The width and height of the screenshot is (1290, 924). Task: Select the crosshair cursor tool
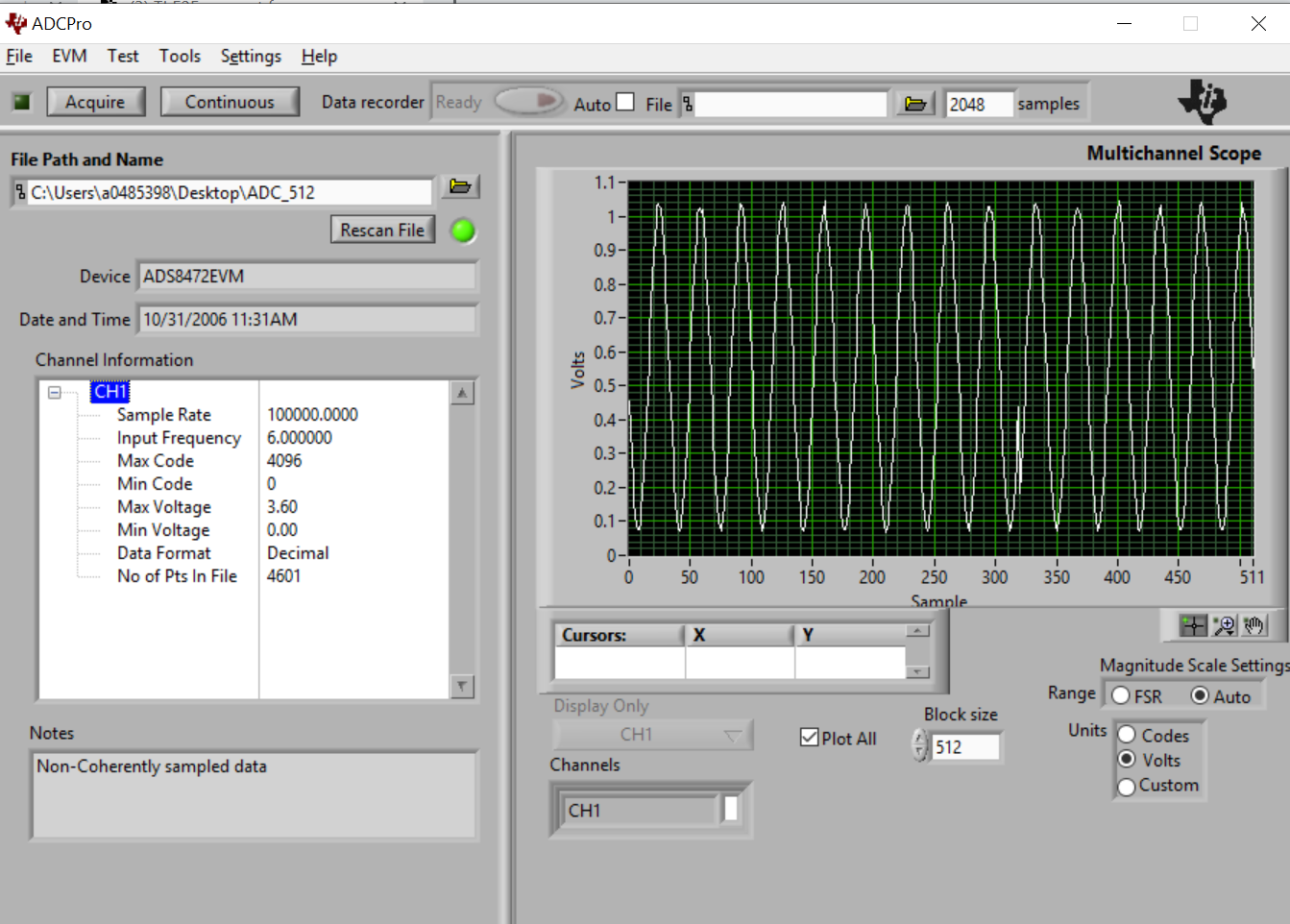pos(1192,626)
